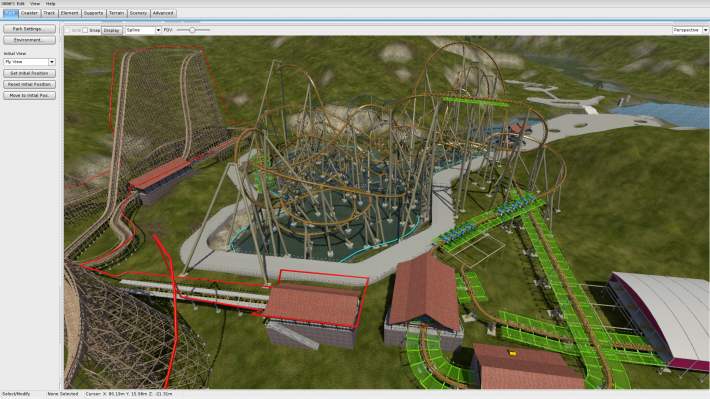Switch to the Coaster tab
710x399 pixels.
pyautogui.click(x=29, y=13)
